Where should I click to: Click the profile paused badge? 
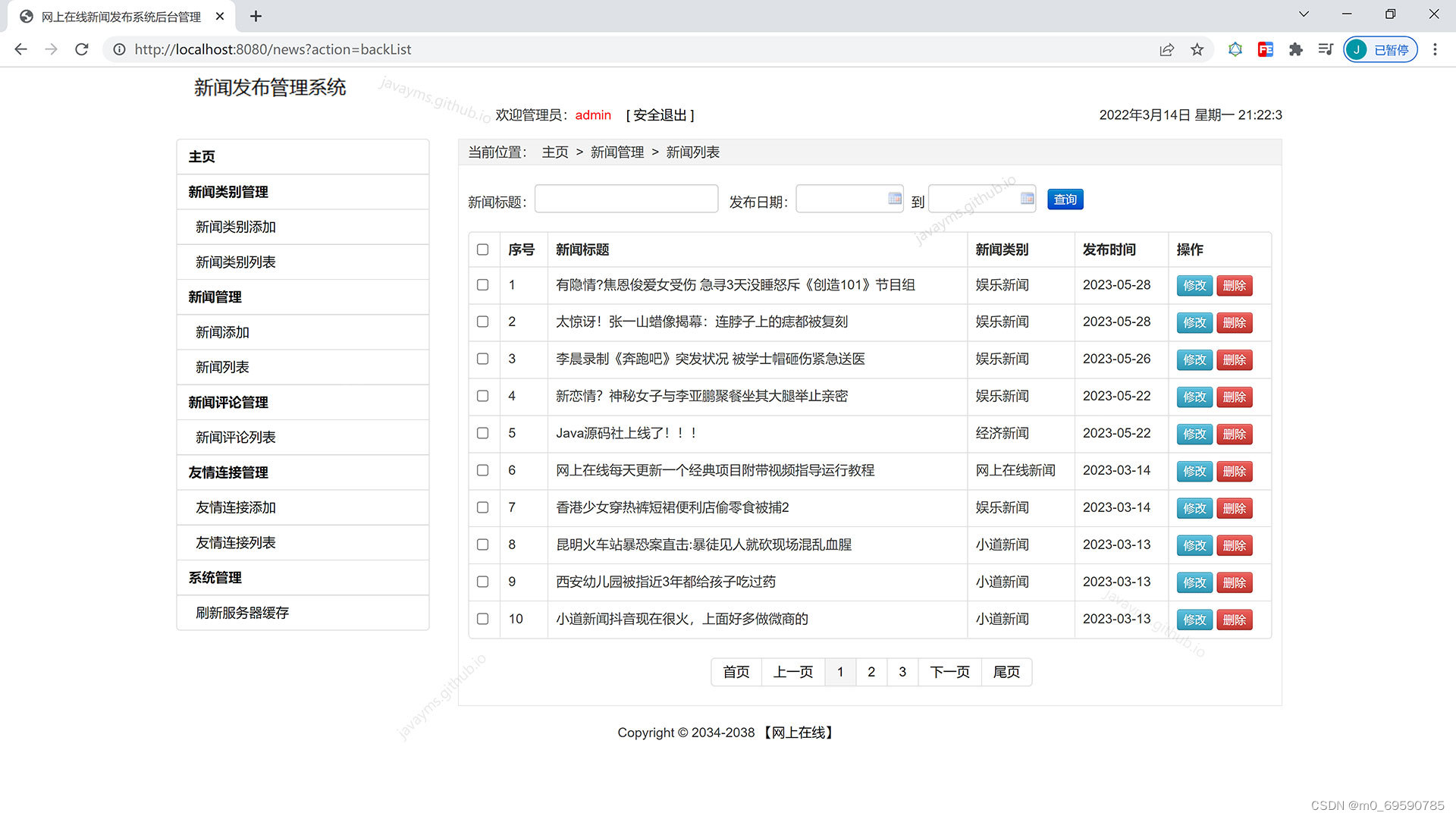click(1380, 49)
